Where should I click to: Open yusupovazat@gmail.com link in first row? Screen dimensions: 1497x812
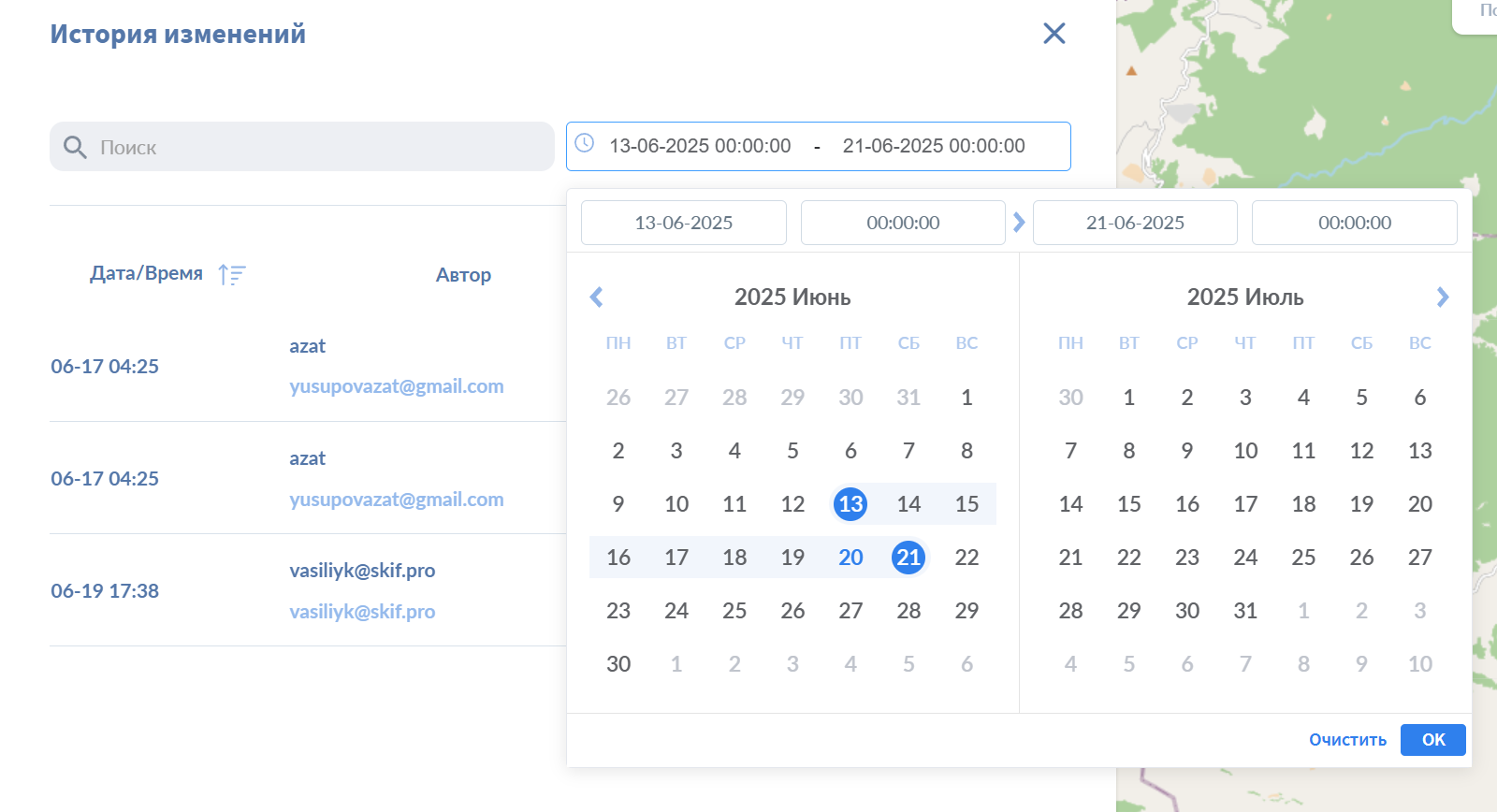click(396, 386)
